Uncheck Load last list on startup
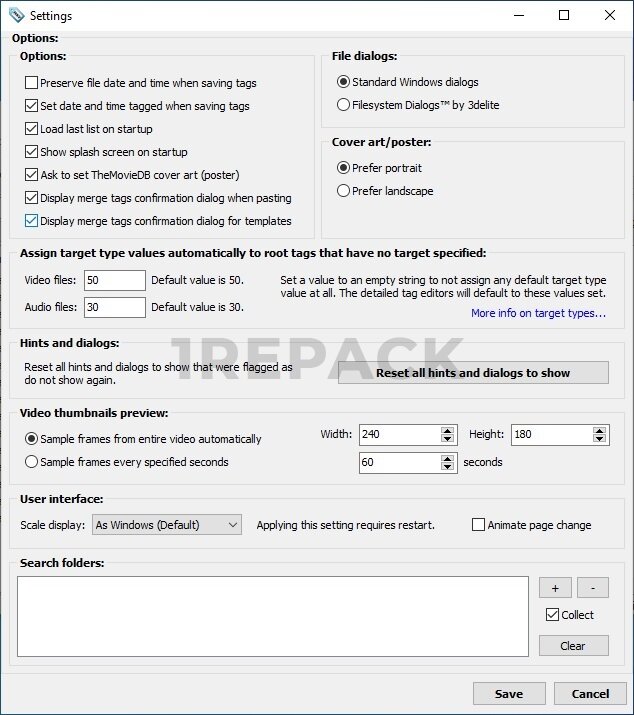Viewport: 634px width, 715px height. pyautogui.click(x=32, y=129)
